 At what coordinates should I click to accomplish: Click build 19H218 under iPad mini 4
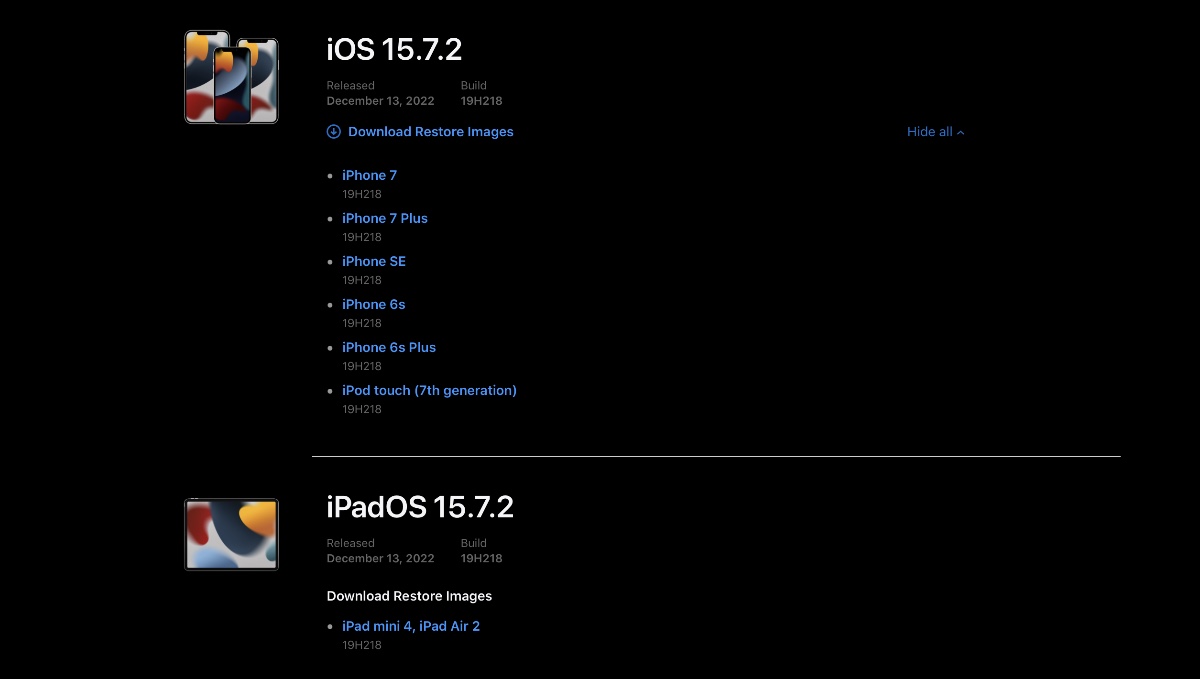[x=362, y=645]
